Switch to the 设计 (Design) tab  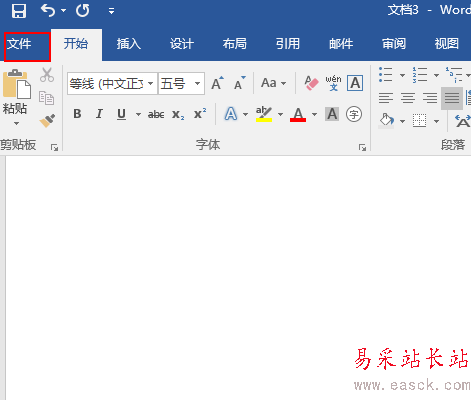pos(182,44)
